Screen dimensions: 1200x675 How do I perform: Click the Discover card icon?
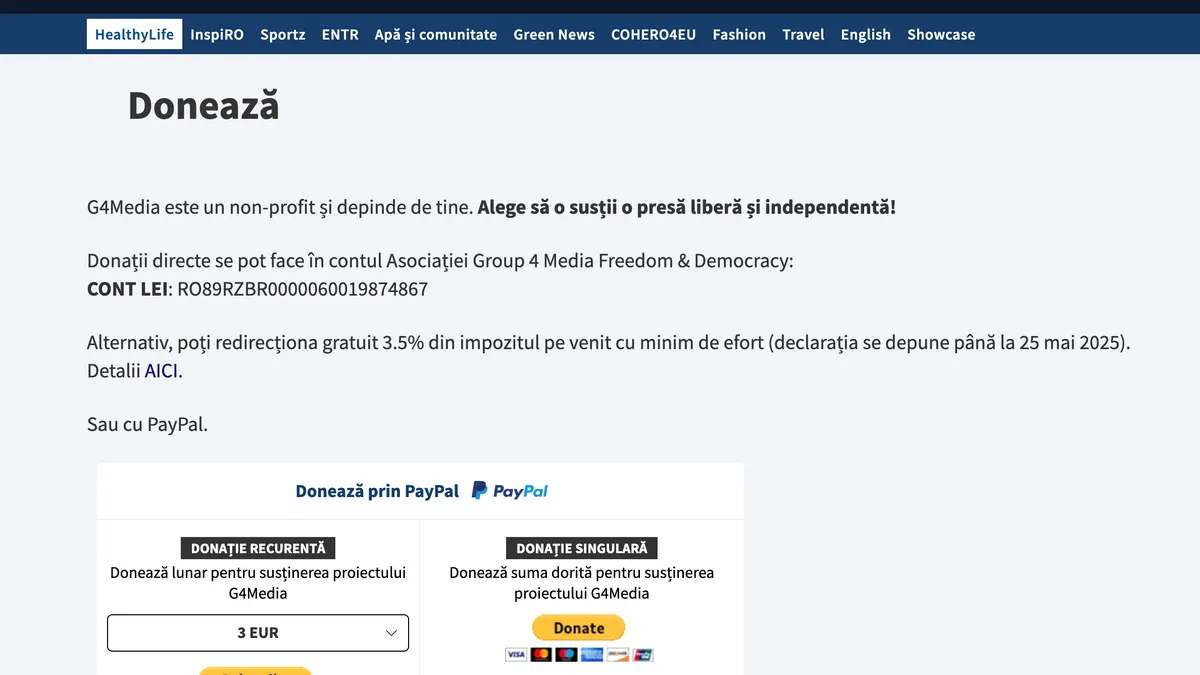[x=618, y=654]
